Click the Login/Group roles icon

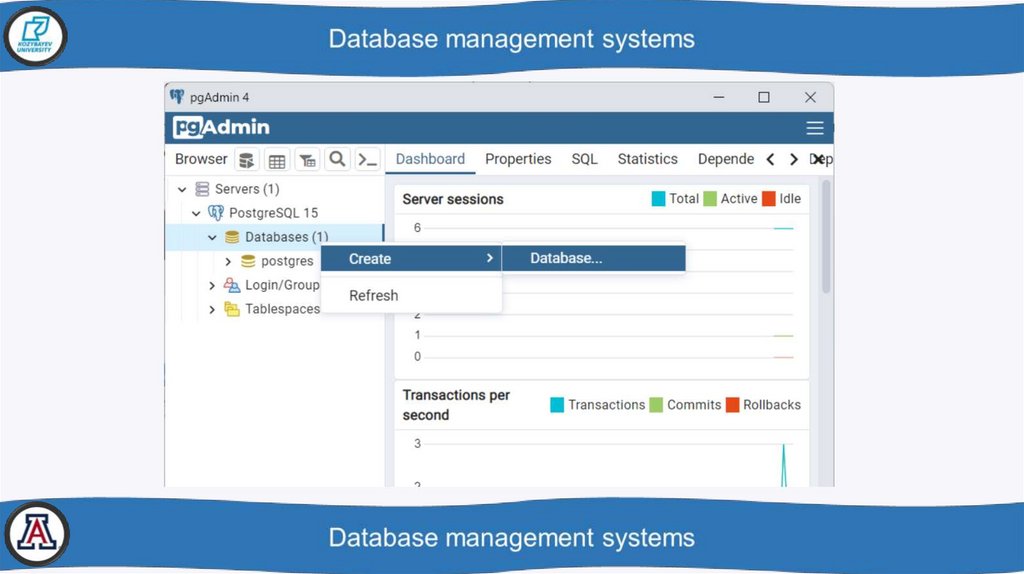click(232, 285)
